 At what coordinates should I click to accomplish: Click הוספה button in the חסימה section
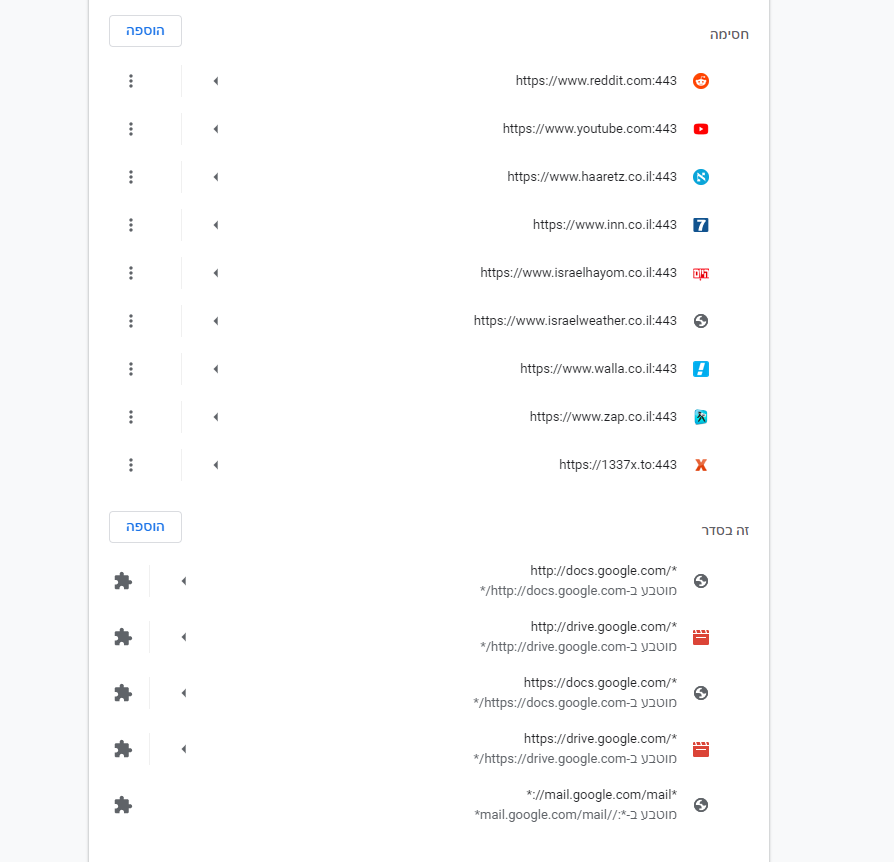145,31
